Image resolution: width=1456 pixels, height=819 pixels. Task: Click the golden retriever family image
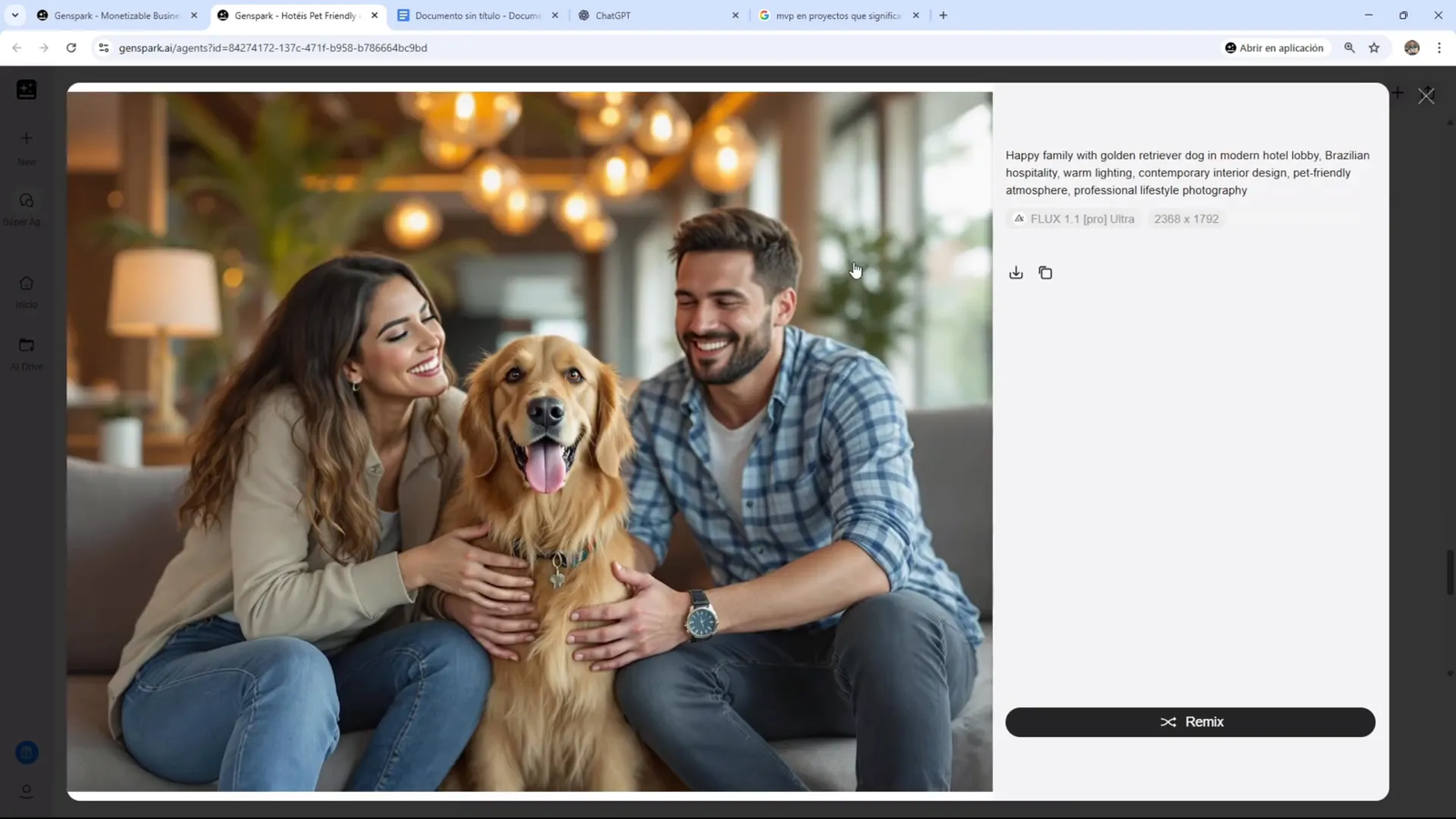point(530,441)
